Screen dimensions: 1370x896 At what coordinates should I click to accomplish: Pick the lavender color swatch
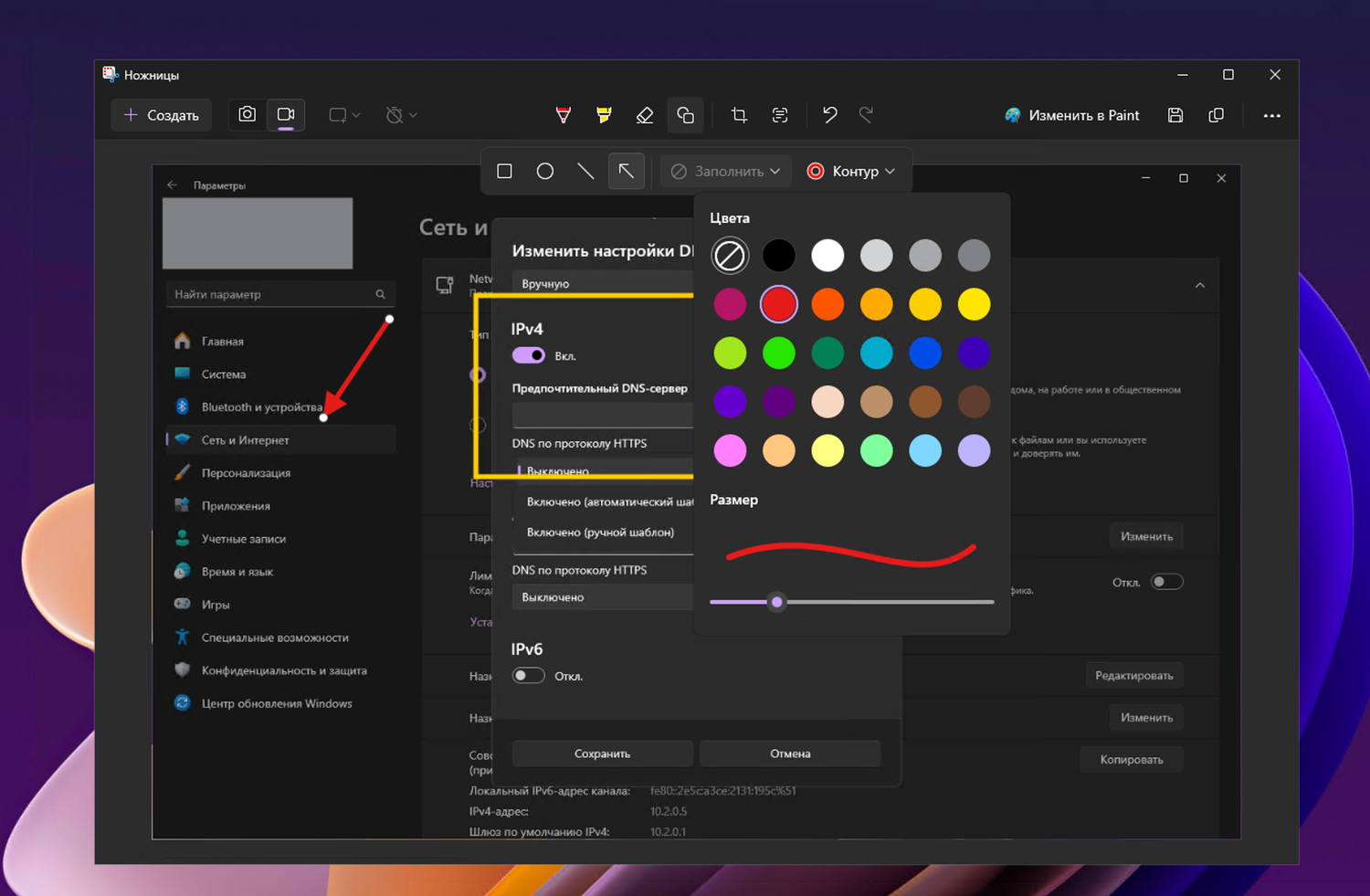pyautogui.click(x=975, y=450)
